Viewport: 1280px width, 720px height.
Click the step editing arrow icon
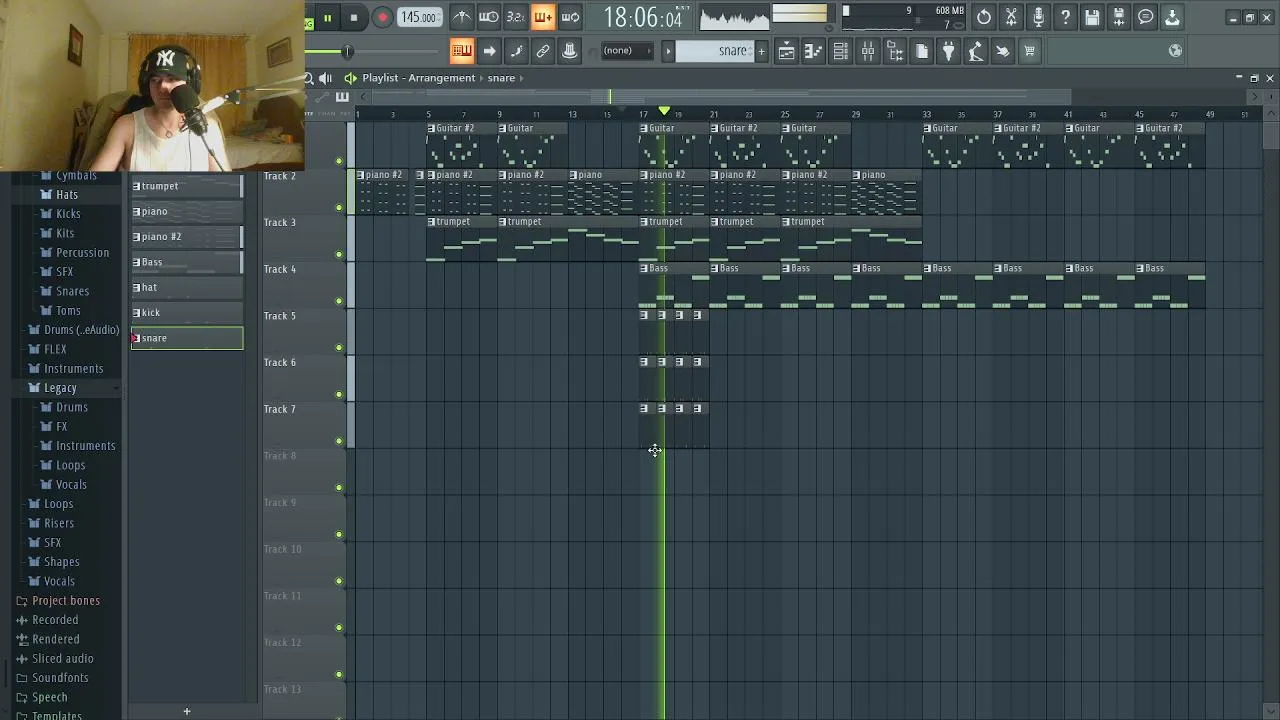tap(489, 51)
